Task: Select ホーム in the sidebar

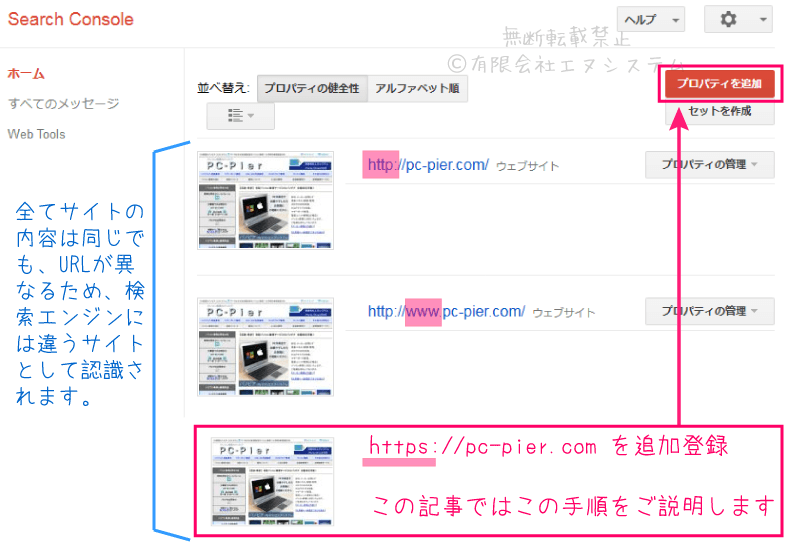Action: [26, 74]
